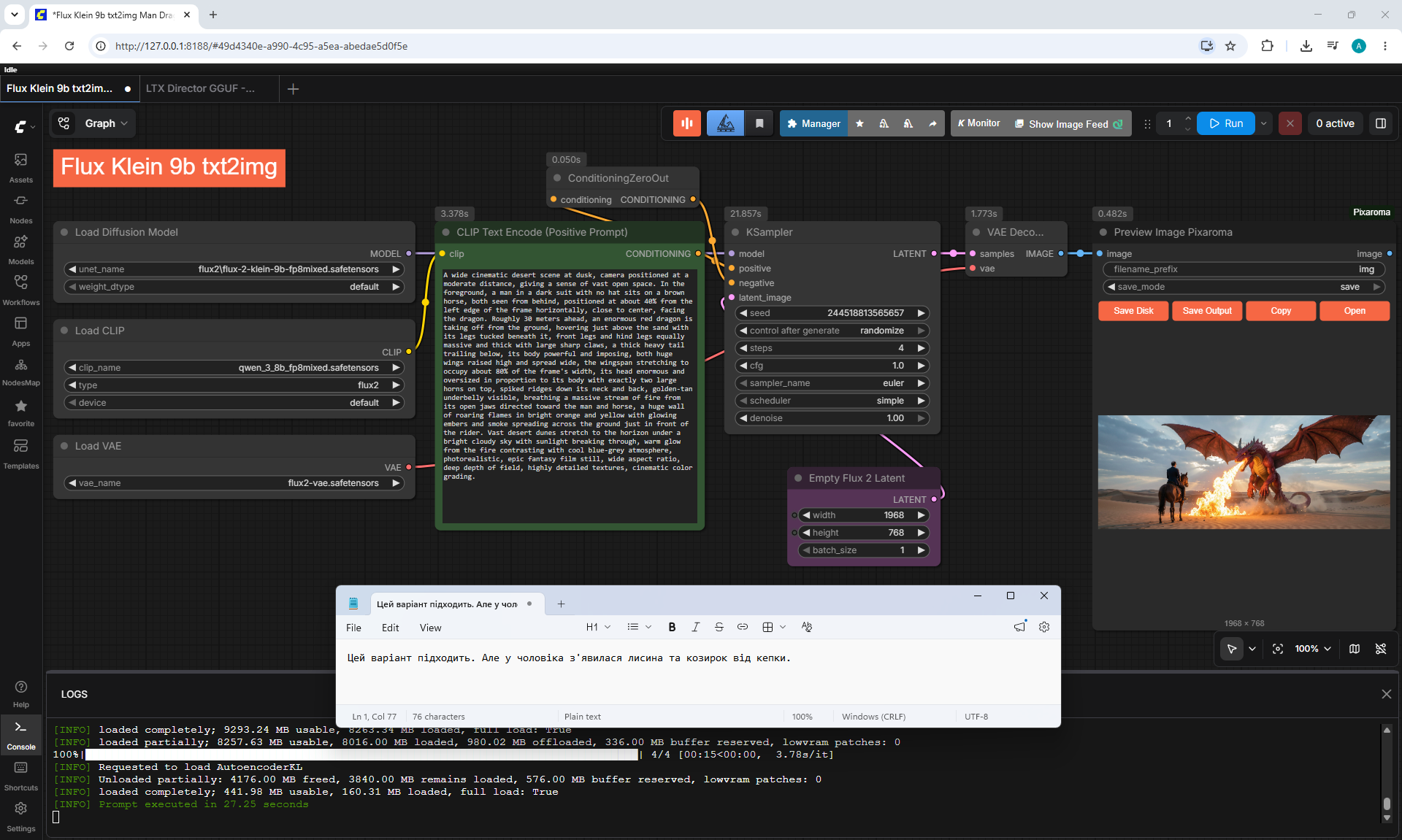This screenshot has height=840, width=1402.
Task: Open the browser downloads icon
Action: pyautogui.click(x=1306, y=46)
